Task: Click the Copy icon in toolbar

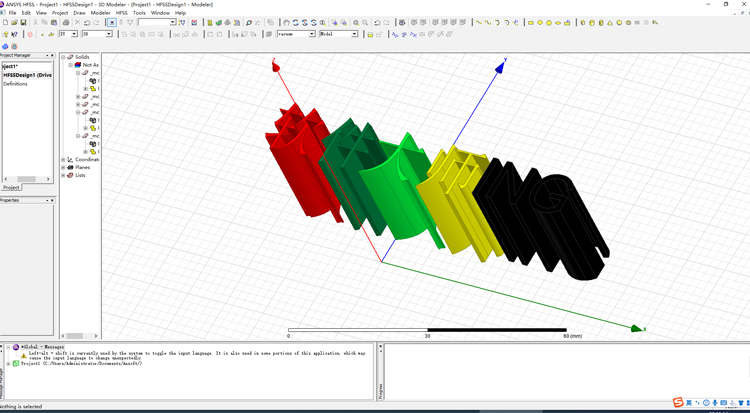Action: [x=44, y=22]
